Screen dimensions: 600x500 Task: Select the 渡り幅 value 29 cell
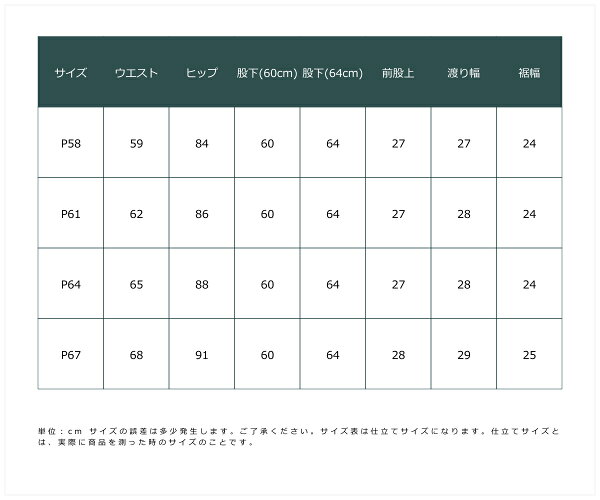463,354
